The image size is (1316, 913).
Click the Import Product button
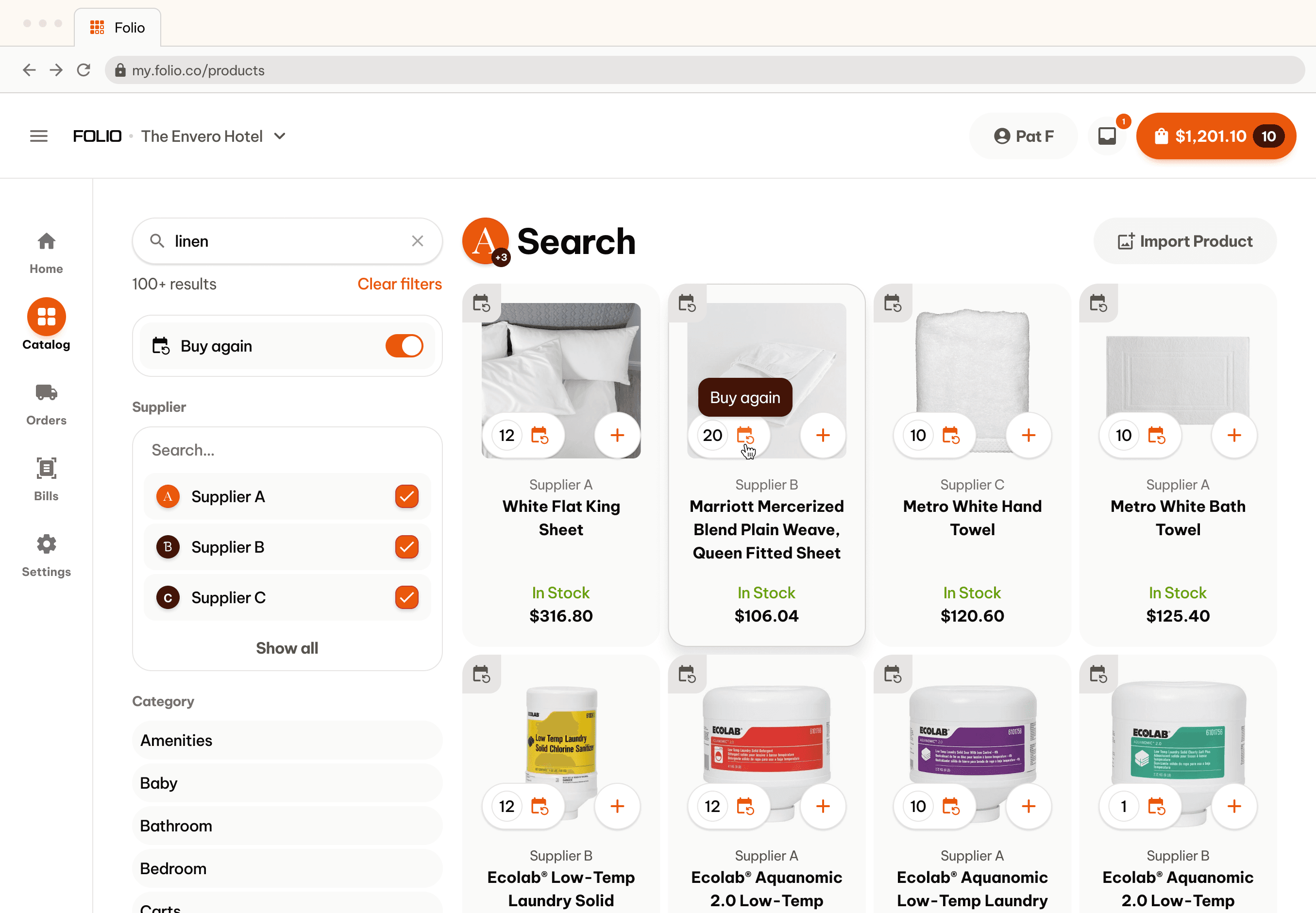[1184, 241]
